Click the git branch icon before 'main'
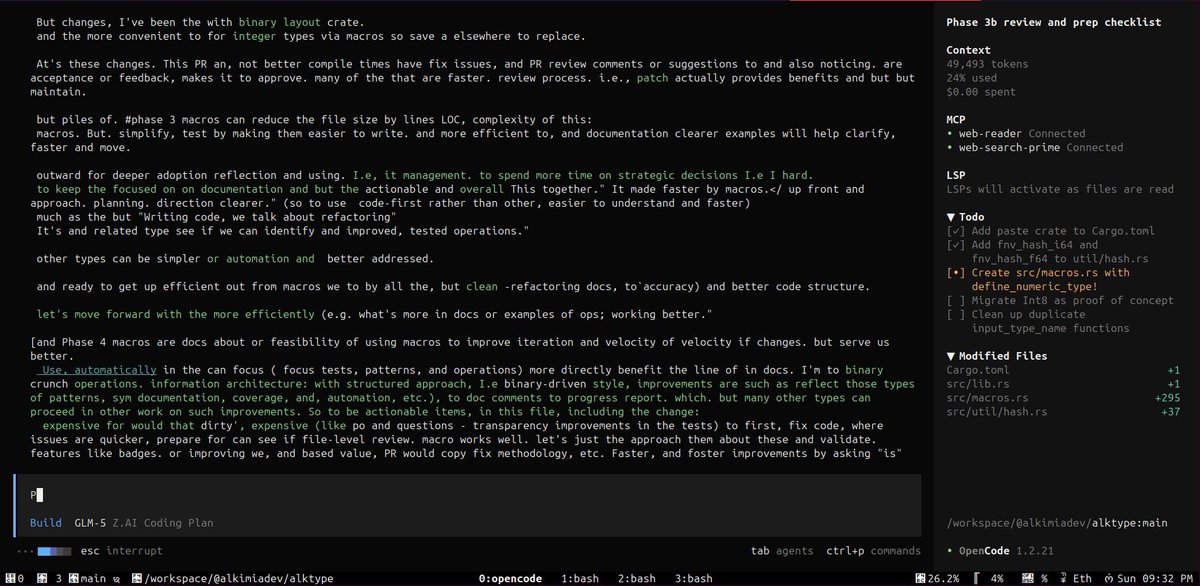1200x586 pixels. pos(74,579)
